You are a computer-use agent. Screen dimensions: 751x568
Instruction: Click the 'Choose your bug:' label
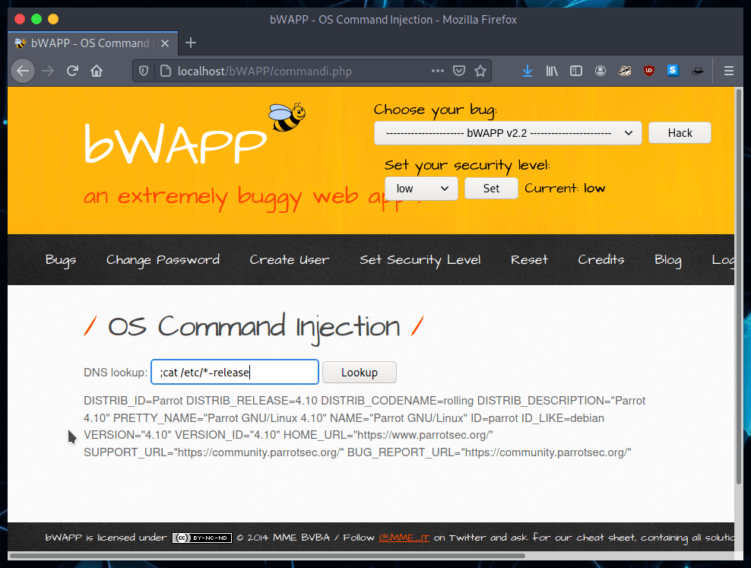point(435,110)
